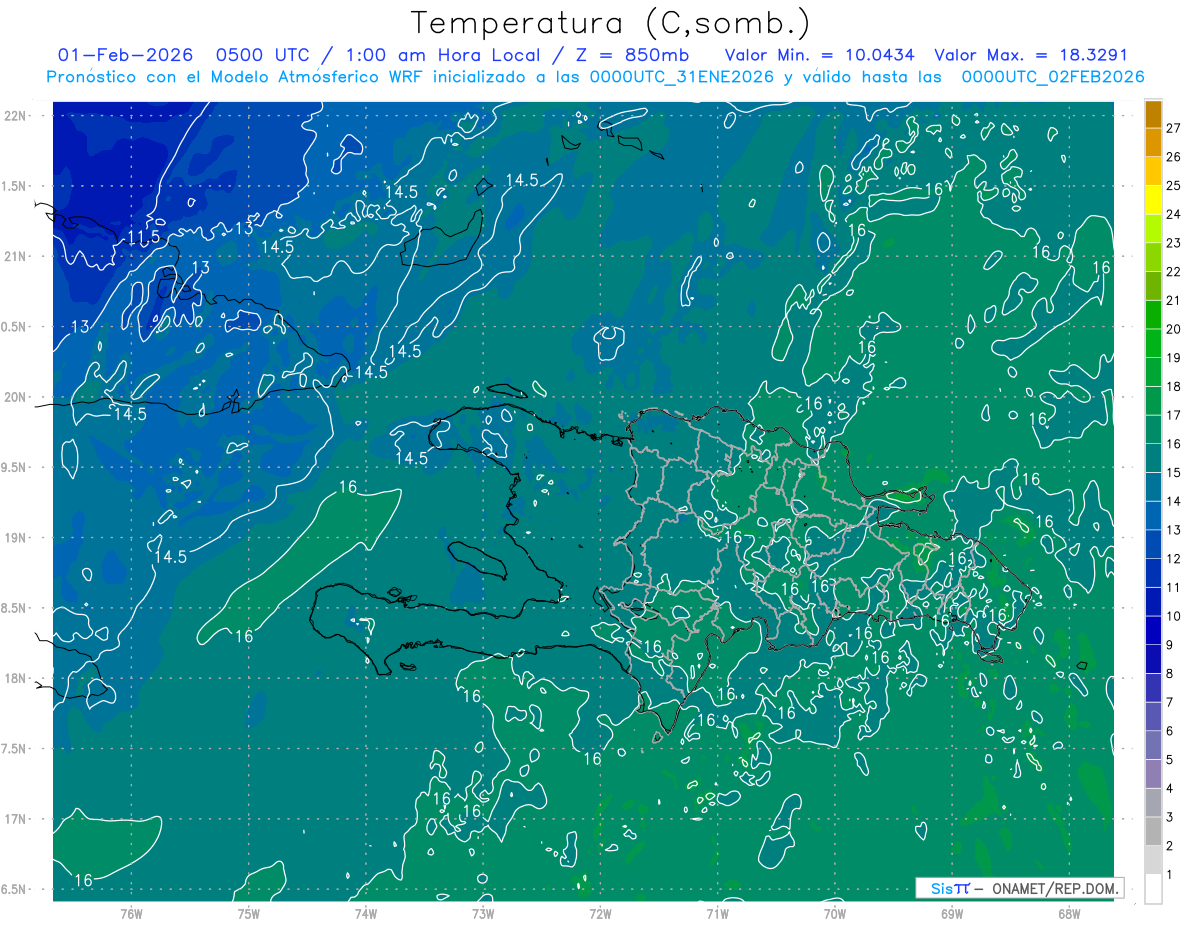1200x927 pixels.
Task: Click the '70W' longitude axis label
Action: click(835, 913)
